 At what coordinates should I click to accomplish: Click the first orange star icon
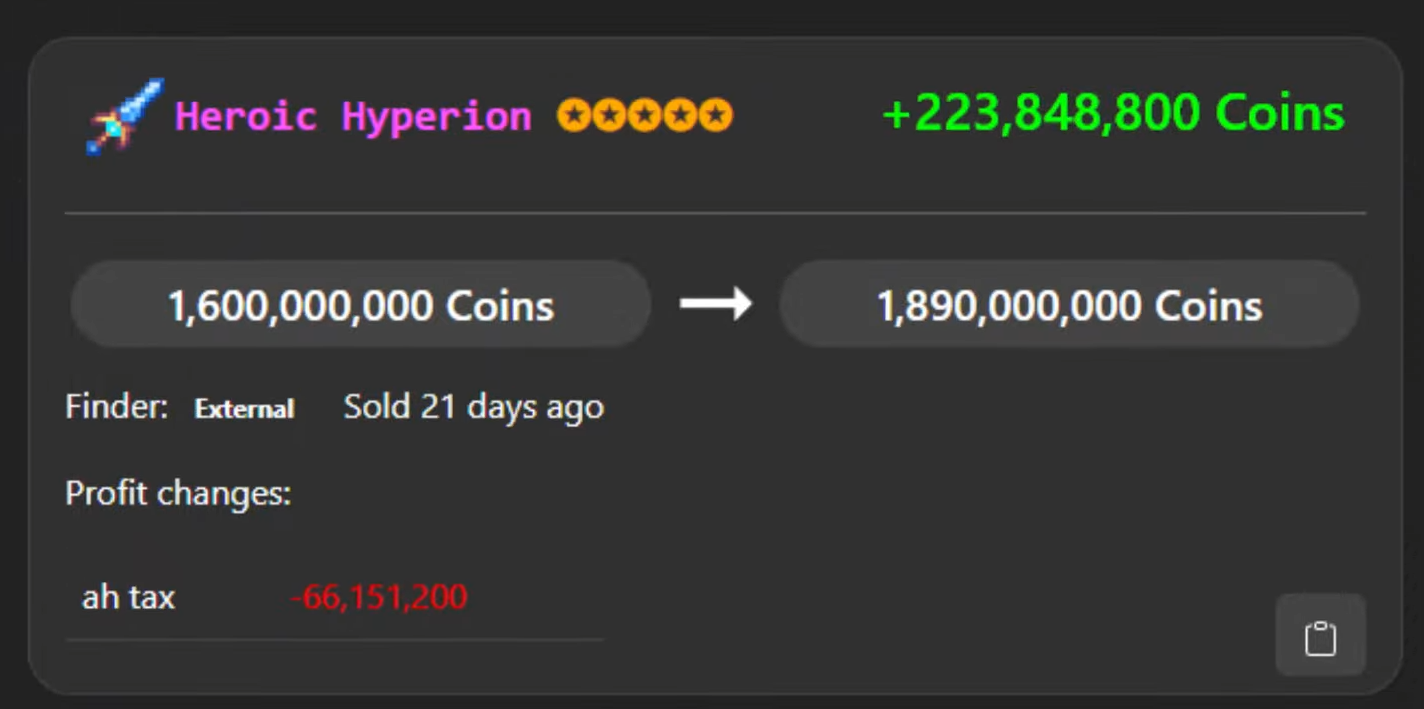click(575, 116)
